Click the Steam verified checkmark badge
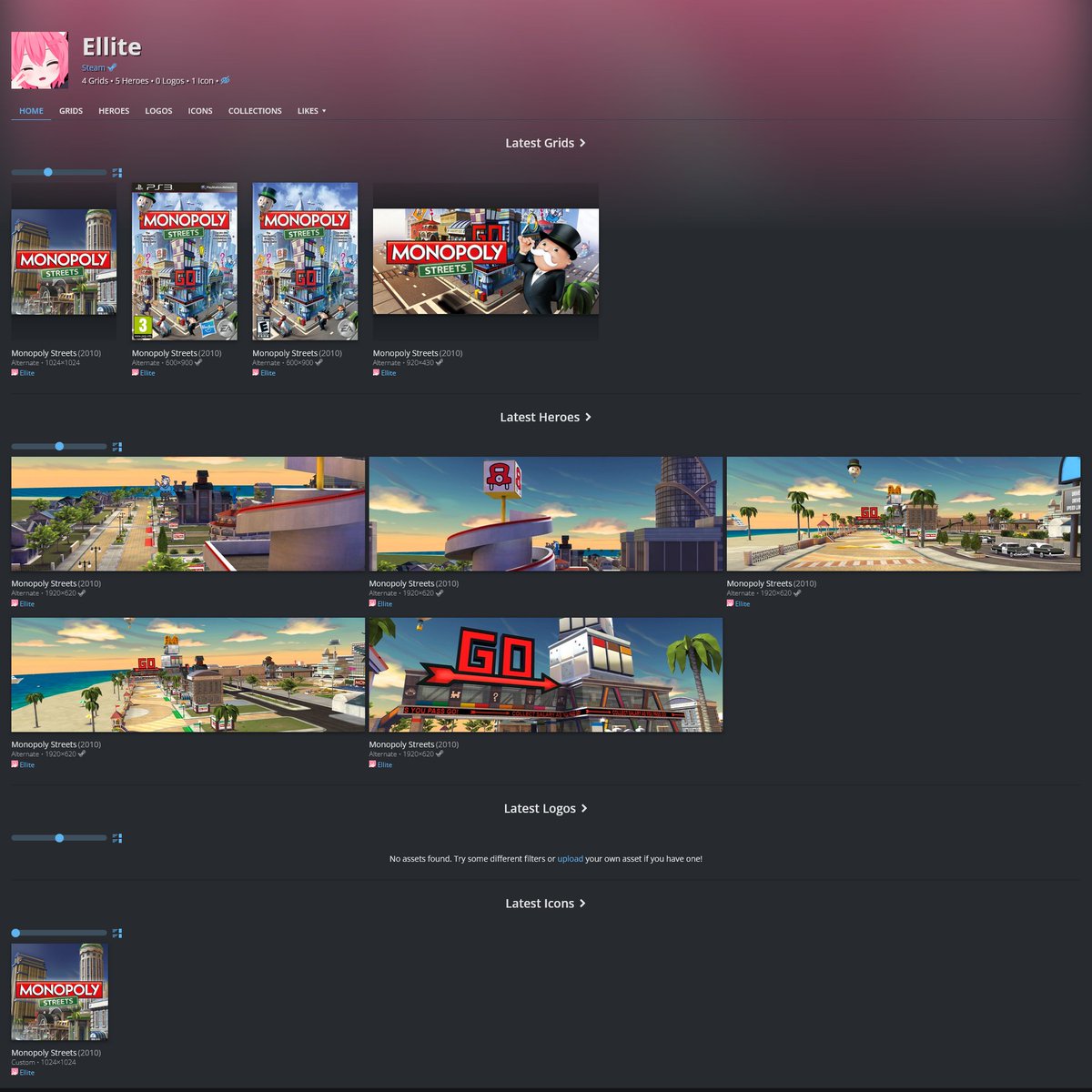The image size is (1092, 1092). [x=114, y=66]
